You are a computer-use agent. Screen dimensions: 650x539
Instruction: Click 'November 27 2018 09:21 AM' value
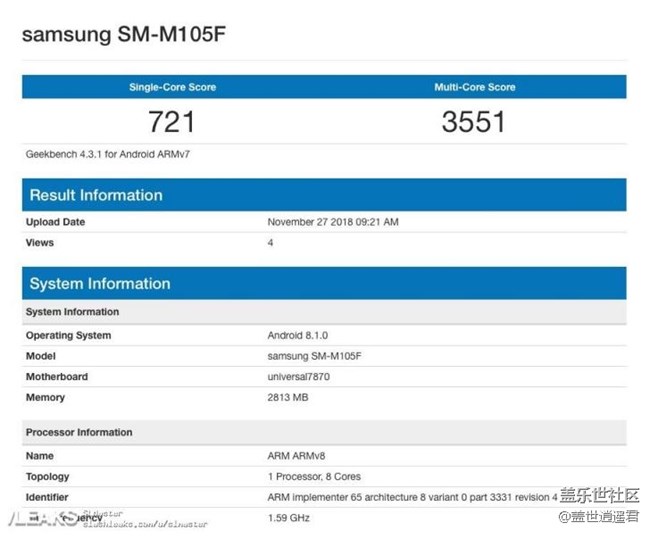tap(333, 222)
